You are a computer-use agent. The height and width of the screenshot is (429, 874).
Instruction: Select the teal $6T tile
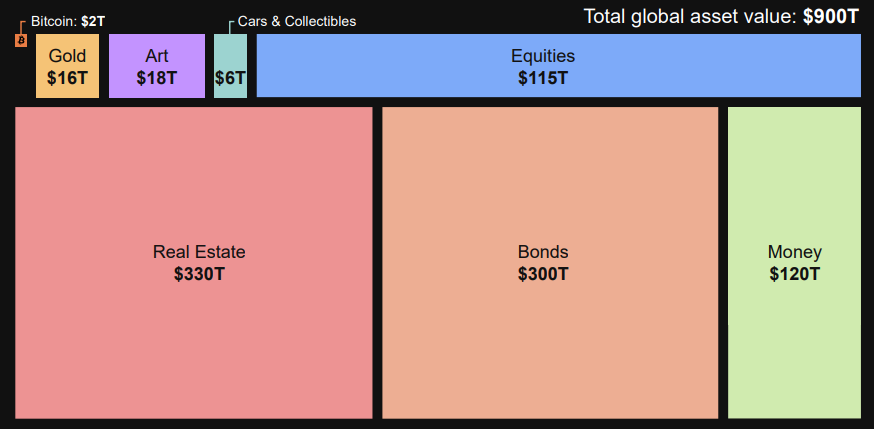click(230, 76)
